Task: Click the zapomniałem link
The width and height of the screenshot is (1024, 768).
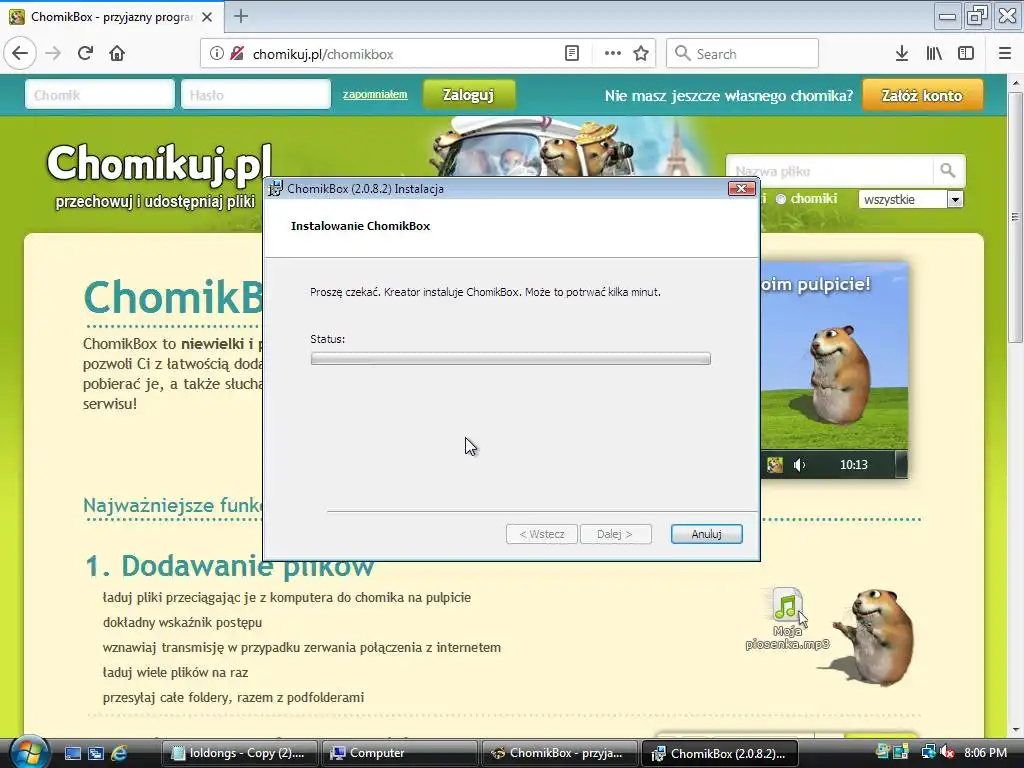Action: tap(375, 94)
